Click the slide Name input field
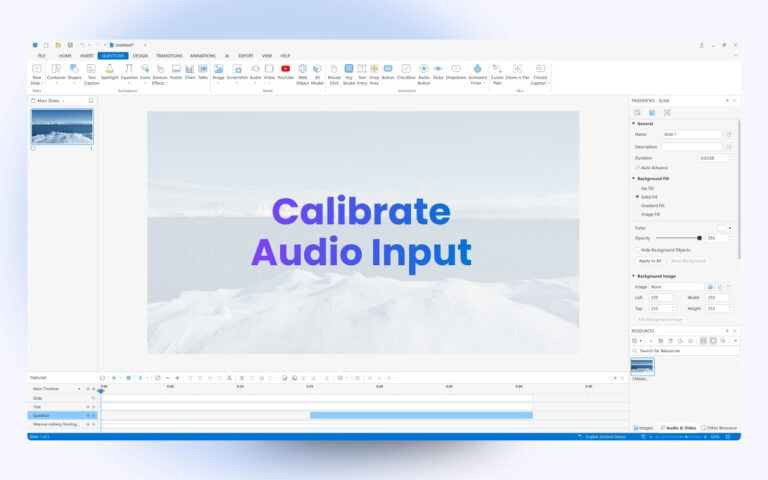This screenshot has width=768, height=480. click(692, 134)
